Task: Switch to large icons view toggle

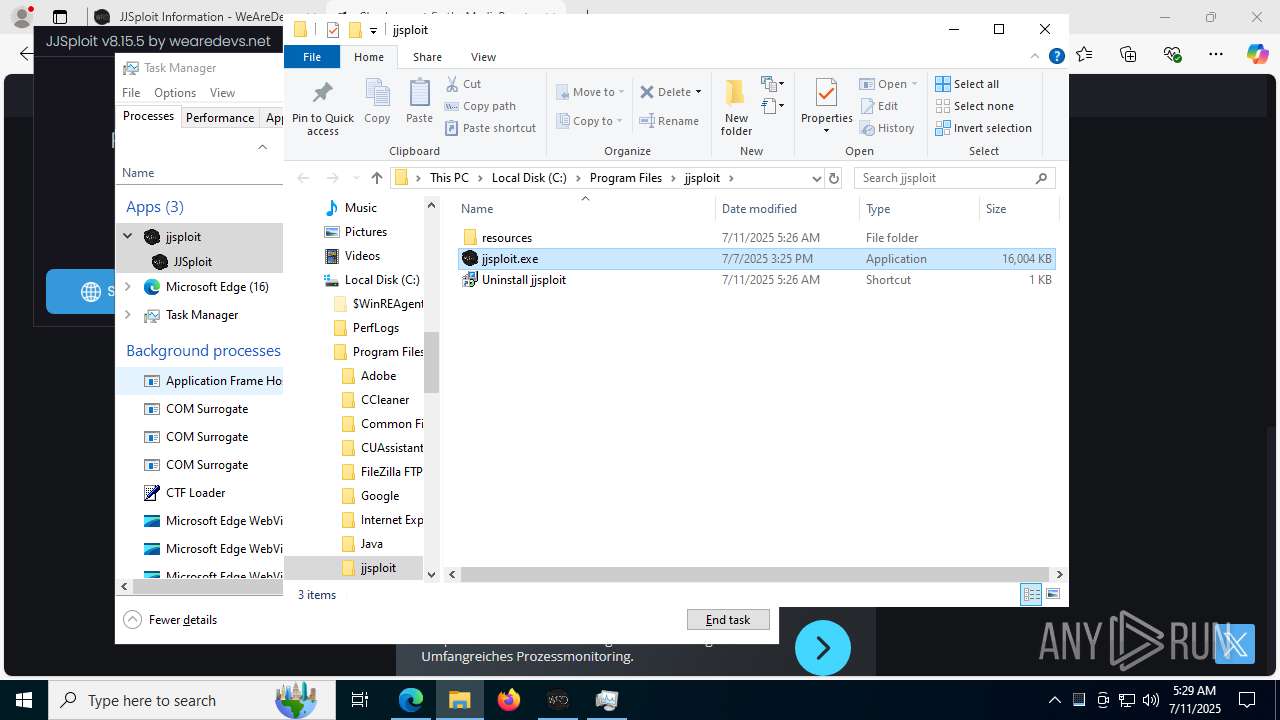Action: pos(1052,595)
